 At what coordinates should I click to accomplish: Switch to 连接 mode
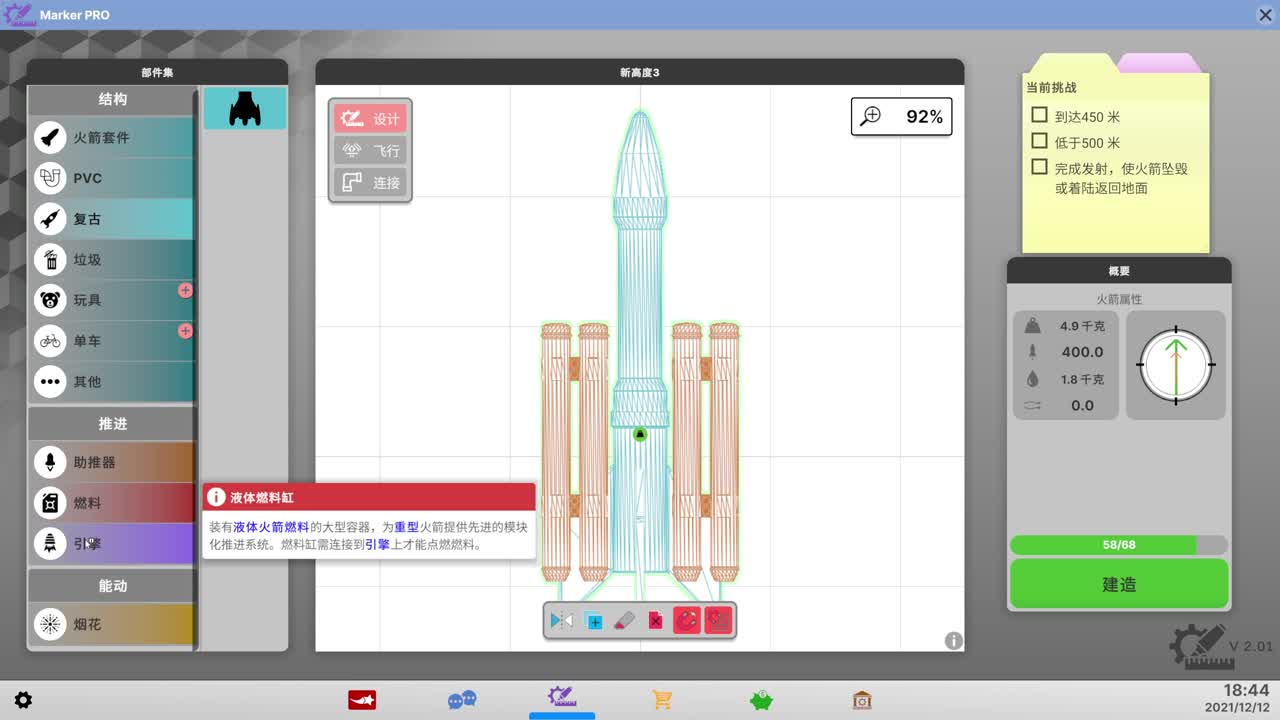pos(370,183)
